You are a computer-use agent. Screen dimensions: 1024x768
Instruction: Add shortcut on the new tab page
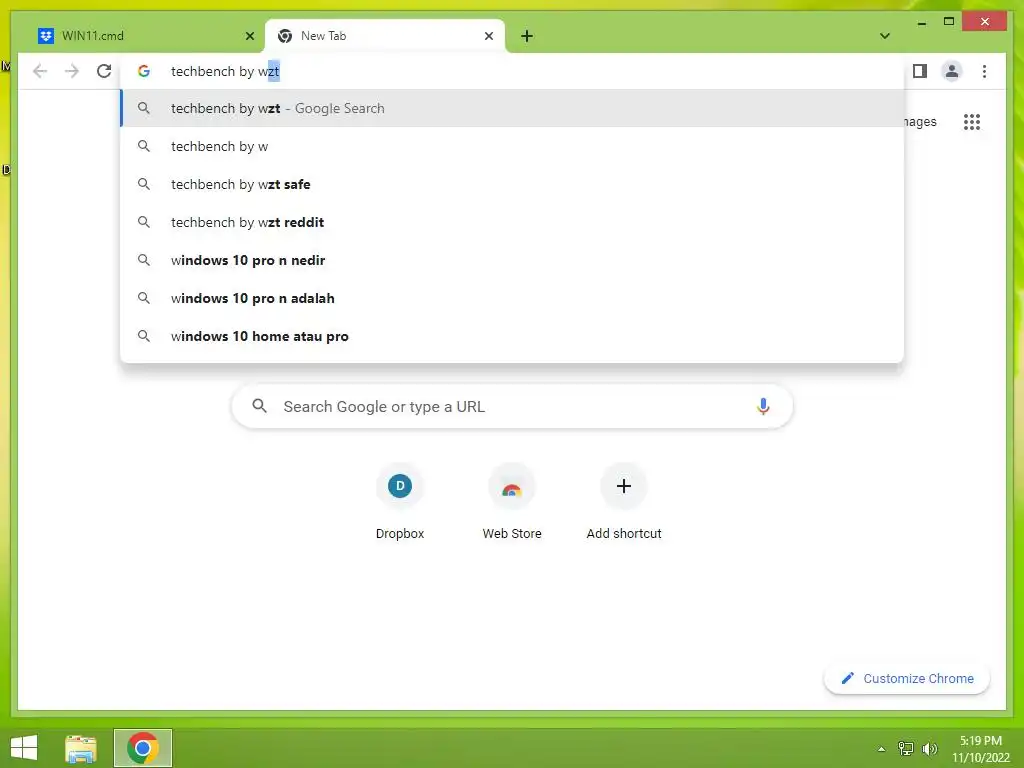pyautogui.click(x=624, y=502)
